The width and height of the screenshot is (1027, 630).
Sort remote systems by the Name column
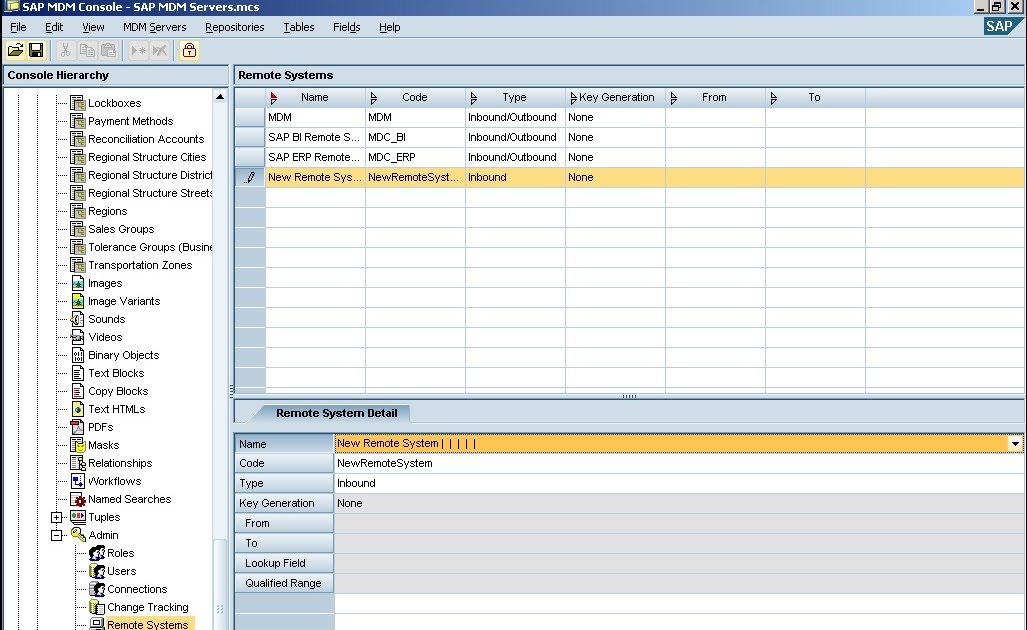click(x=315, y=97)
